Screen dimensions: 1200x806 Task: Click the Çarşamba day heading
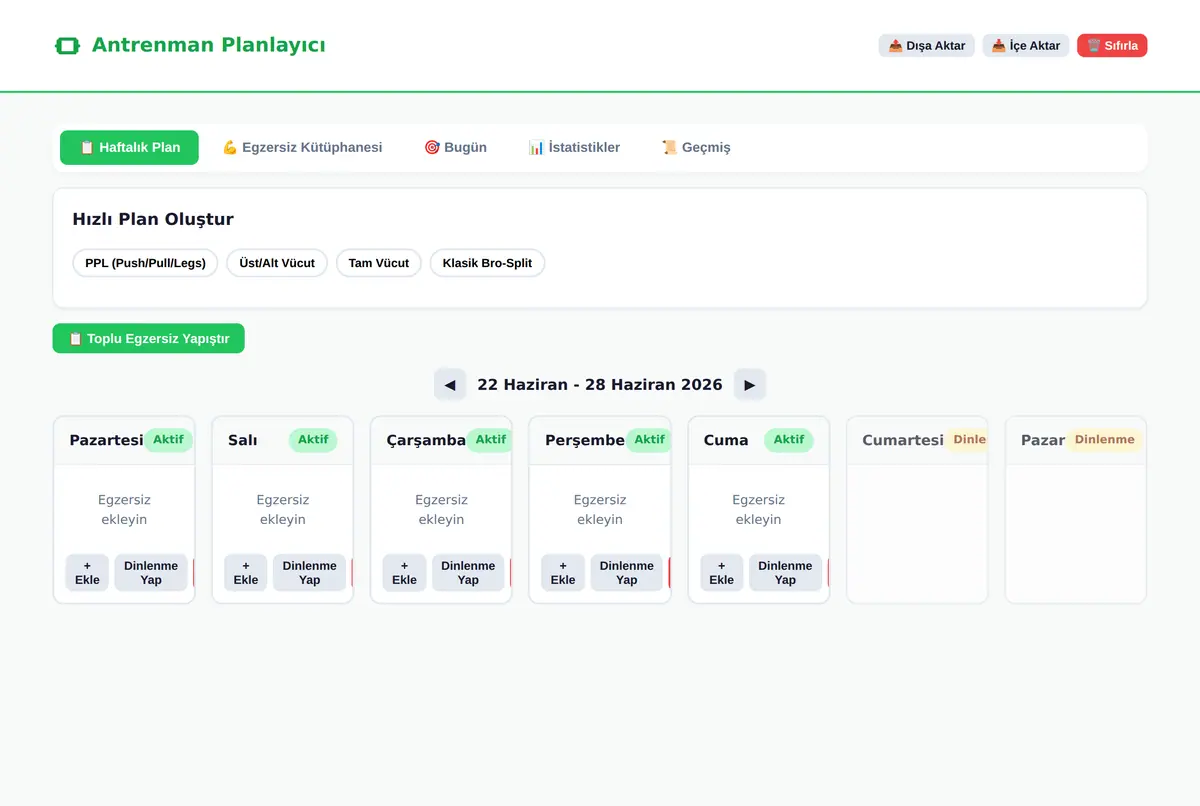[426, 440]
